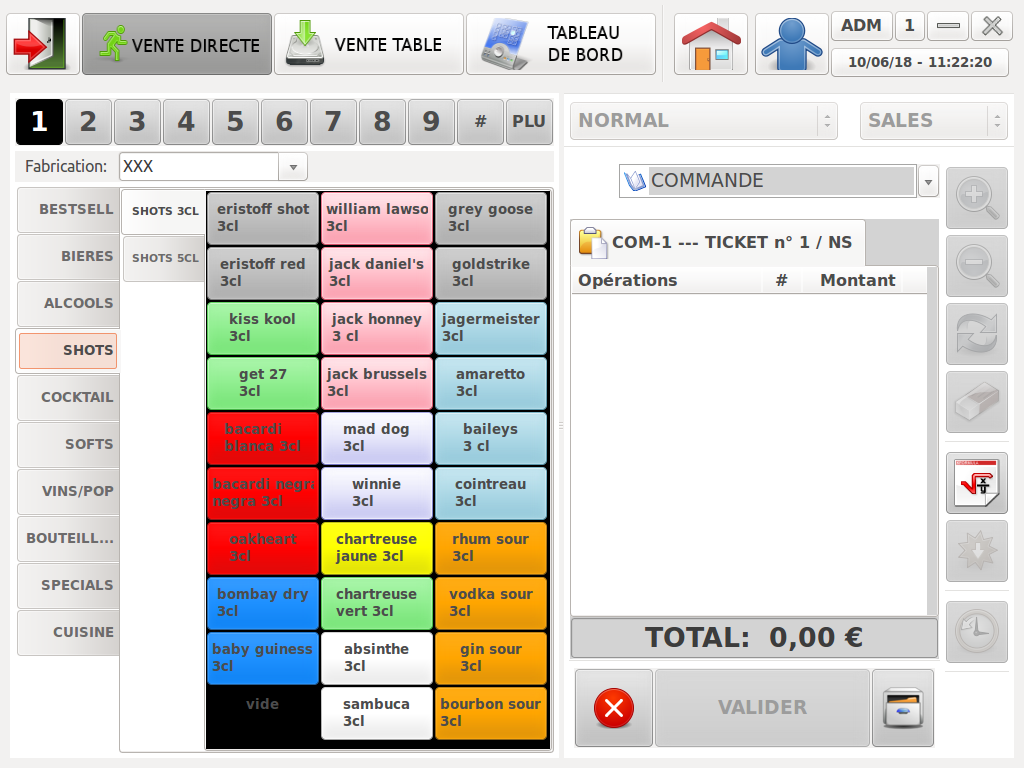Click the eraser icon
This screenshot has width=1024, height=768.
976,402
